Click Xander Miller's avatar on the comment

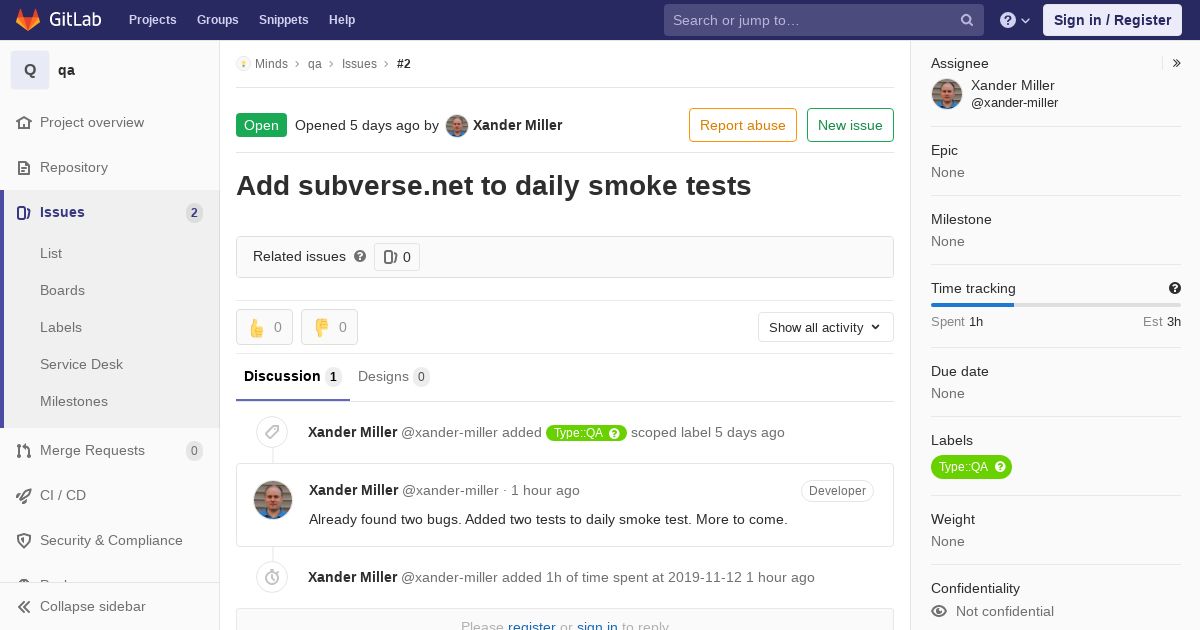[x=273, y=500]
